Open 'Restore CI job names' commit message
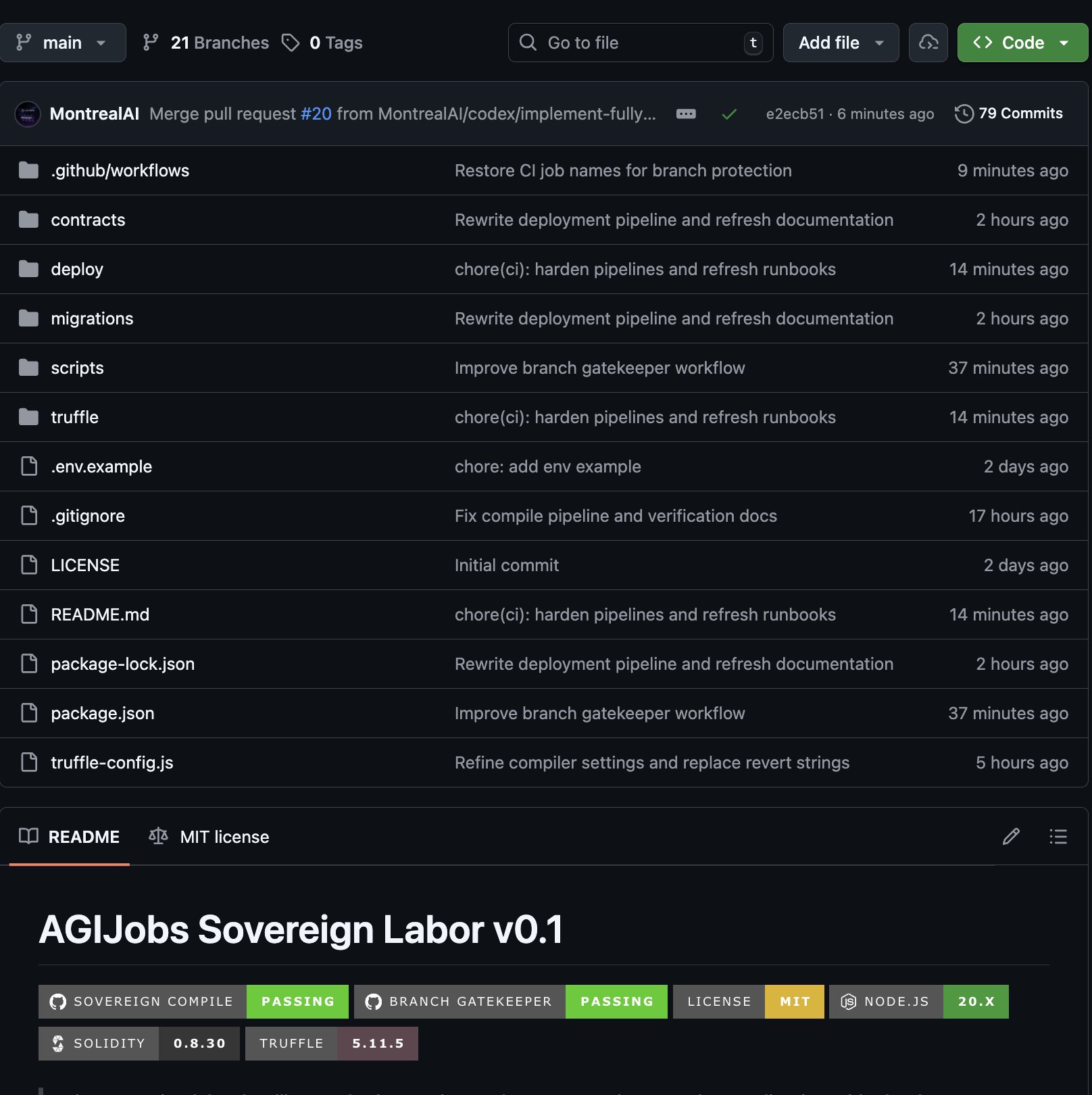The image size is (1092, 1095). [623, 170]
